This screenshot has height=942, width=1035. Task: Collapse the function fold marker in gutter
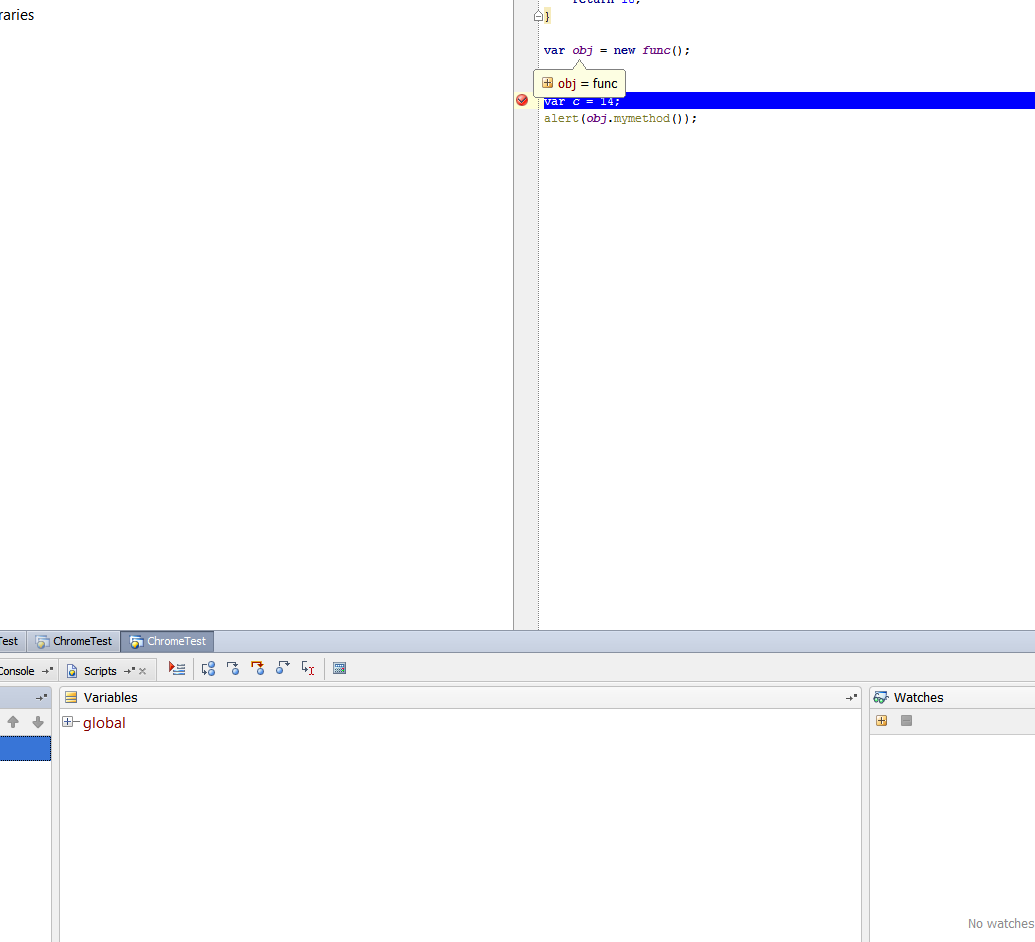[x=539, y=16]
